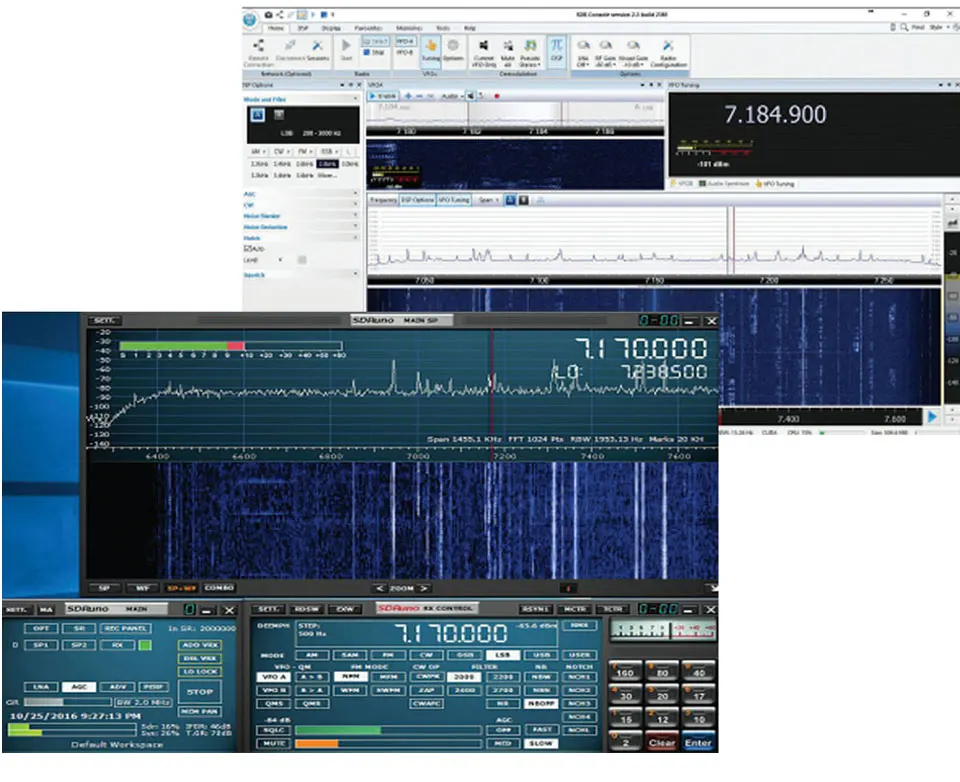The width and height of the screenshot is (960, 782).
Task: Click the waterfall view icon next to Span
Action: (524, 200)
